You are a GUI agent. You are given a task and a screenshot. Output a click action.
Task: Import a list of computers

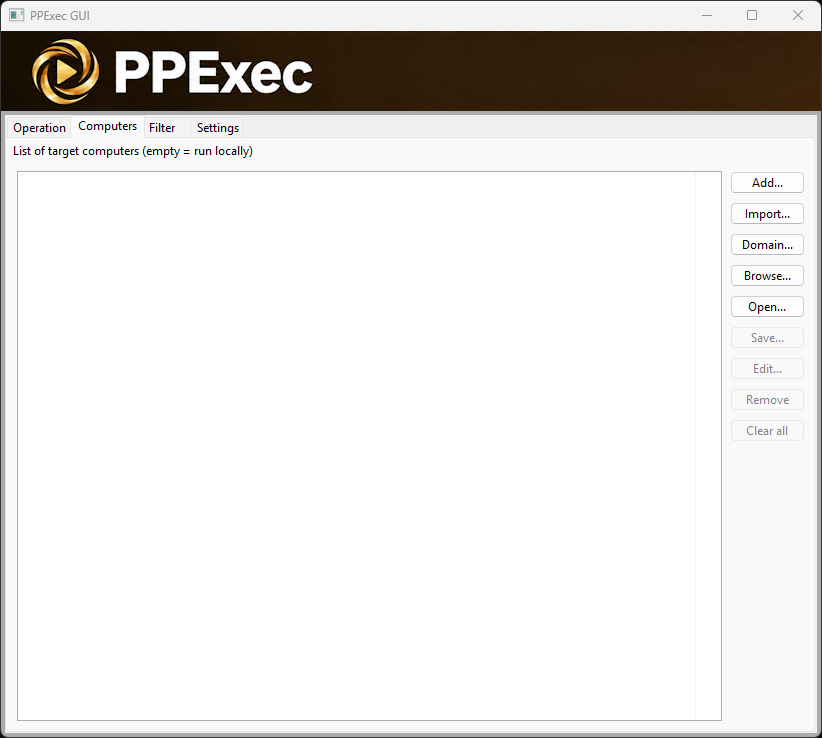point(767,214)
